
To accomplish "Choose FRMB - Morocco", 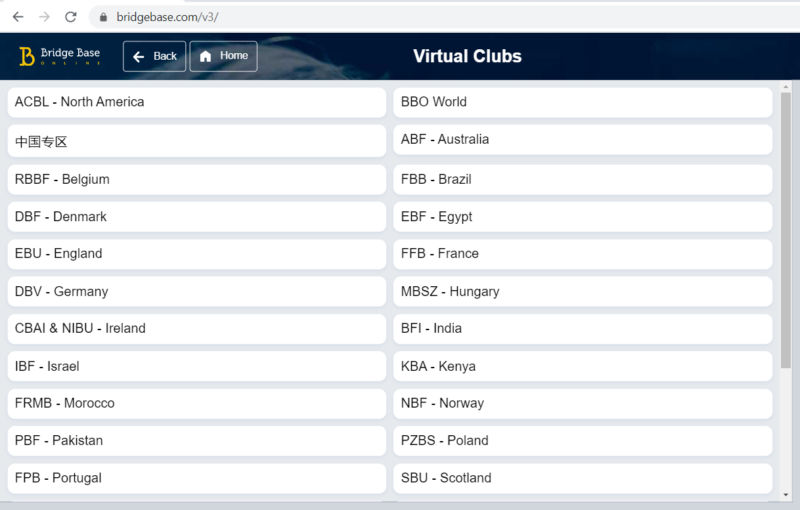I will coord(197,403).
